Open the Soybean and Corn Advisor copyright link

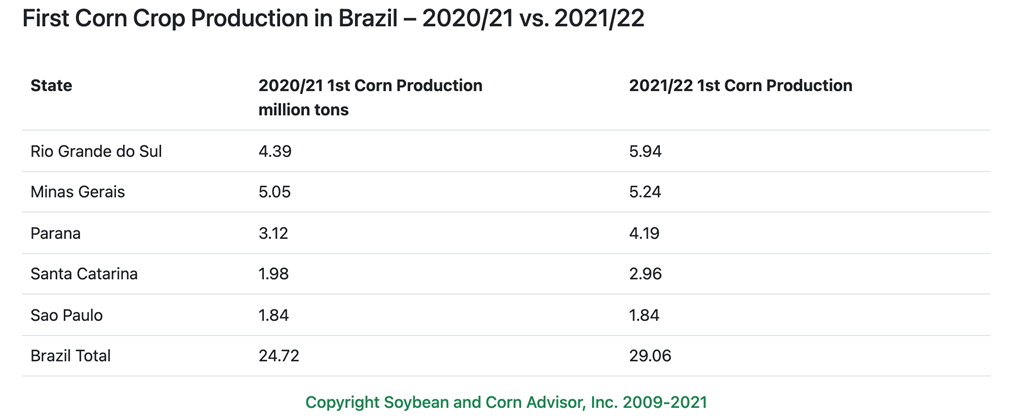click(506, 402)
